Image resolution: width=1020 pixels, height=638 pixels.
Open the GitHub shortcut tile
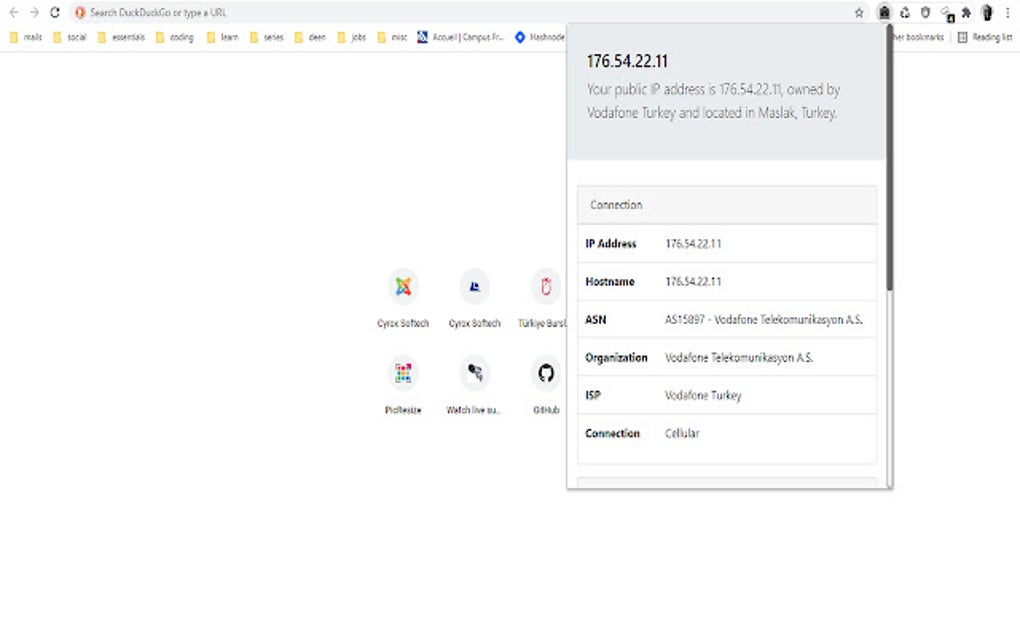pos(546,384)
